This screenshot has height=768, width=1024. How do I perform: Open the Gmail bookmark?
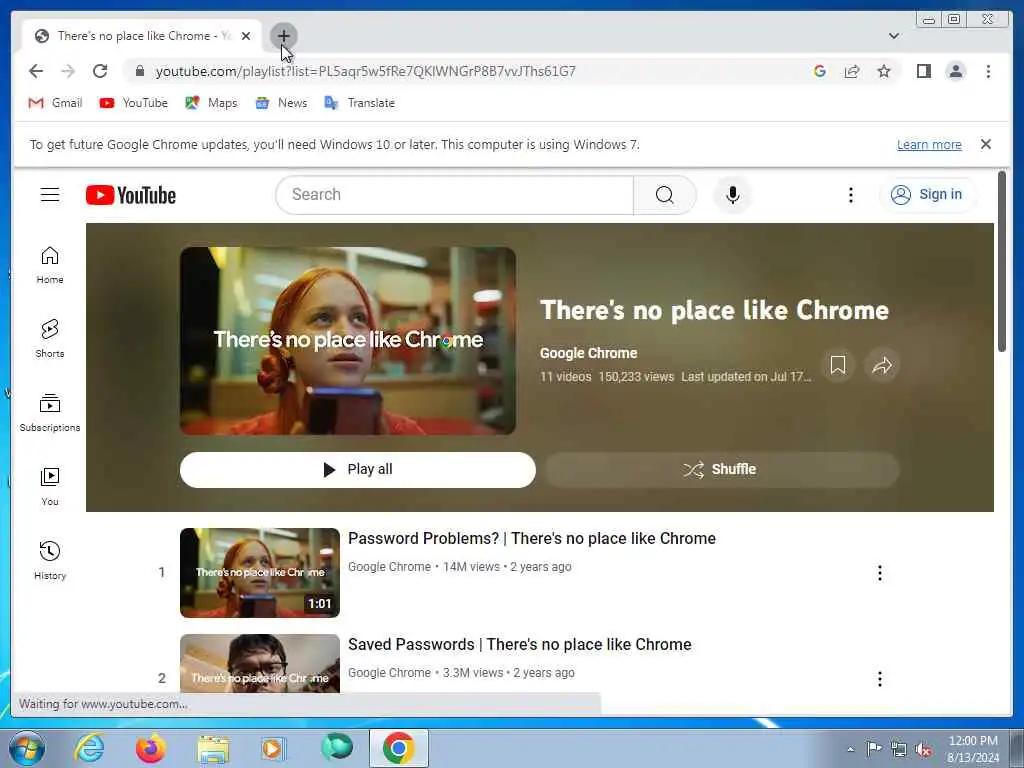coord(56,103)
